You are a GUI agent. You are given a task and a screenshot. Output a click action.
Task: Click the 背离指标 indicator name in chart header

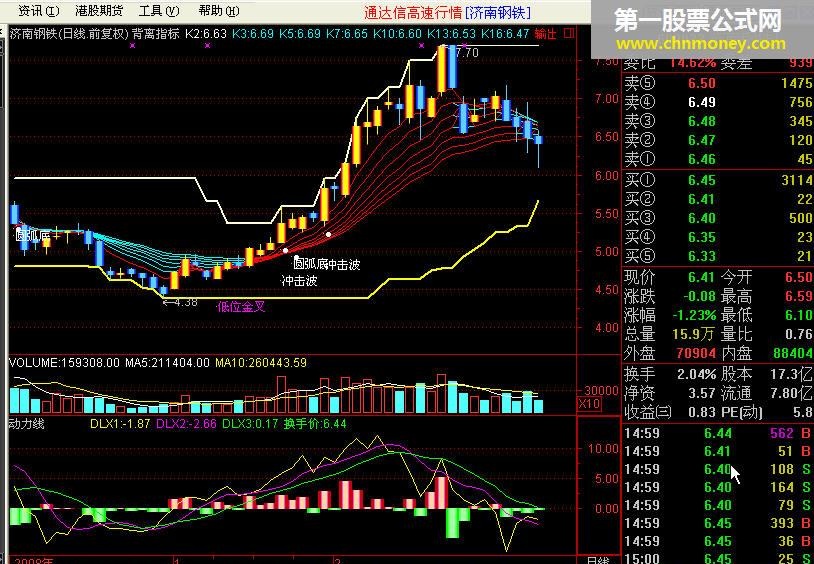pyautogui.click(x=156, y=34)
